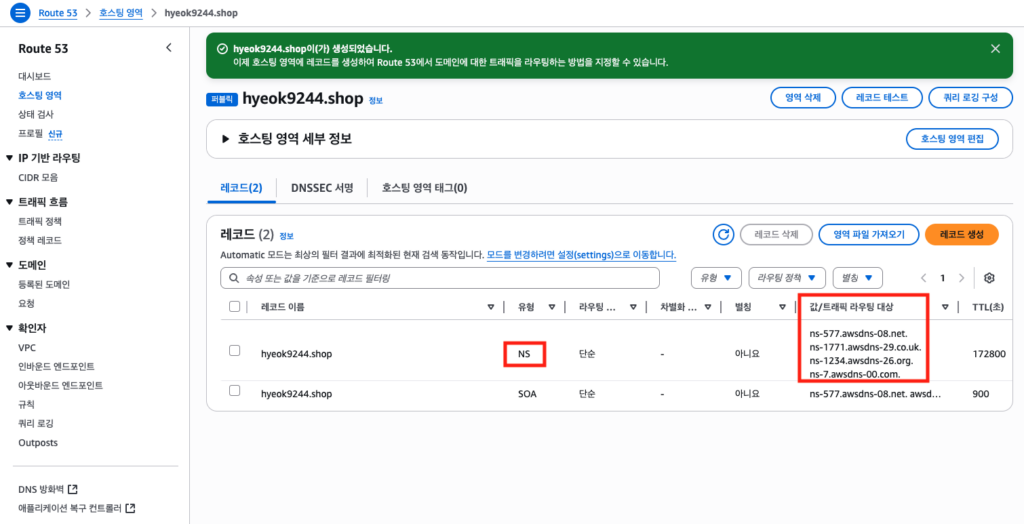Click the 영역 파일 가져오기 button
1024x524 pixels.
[868, 234]
